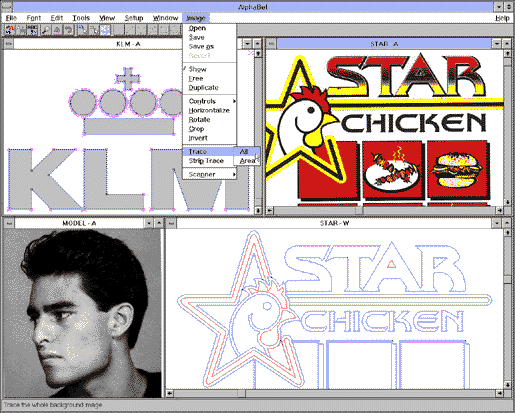Select the magnifier zoom tool in toolbar
The image size is (515, 413).
46,30
